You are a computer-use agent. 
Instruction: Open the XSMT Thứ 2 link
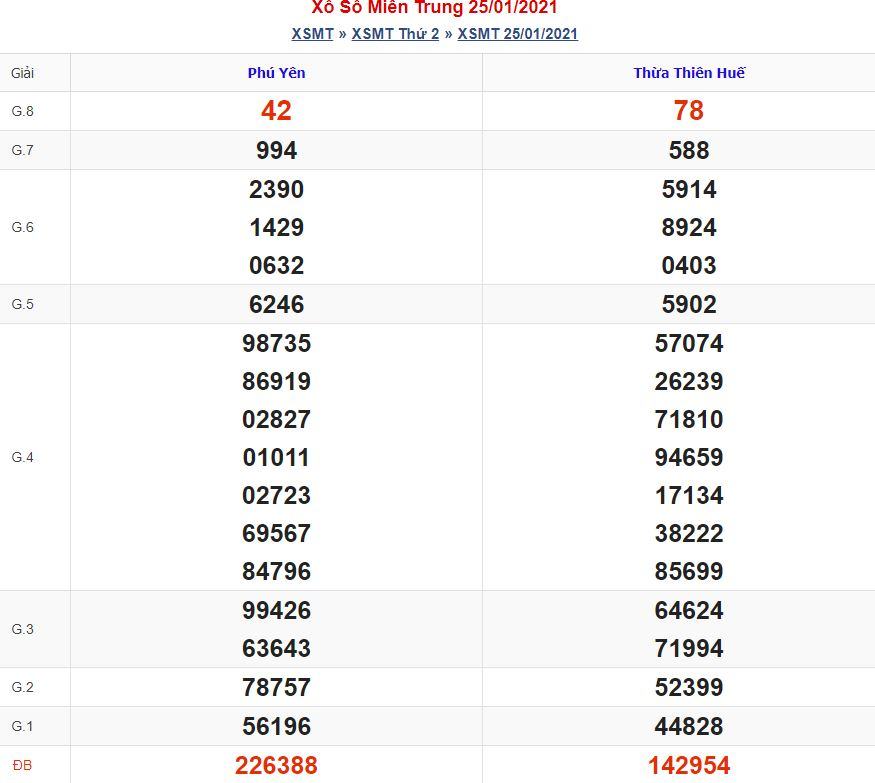(x=395, y=34)
